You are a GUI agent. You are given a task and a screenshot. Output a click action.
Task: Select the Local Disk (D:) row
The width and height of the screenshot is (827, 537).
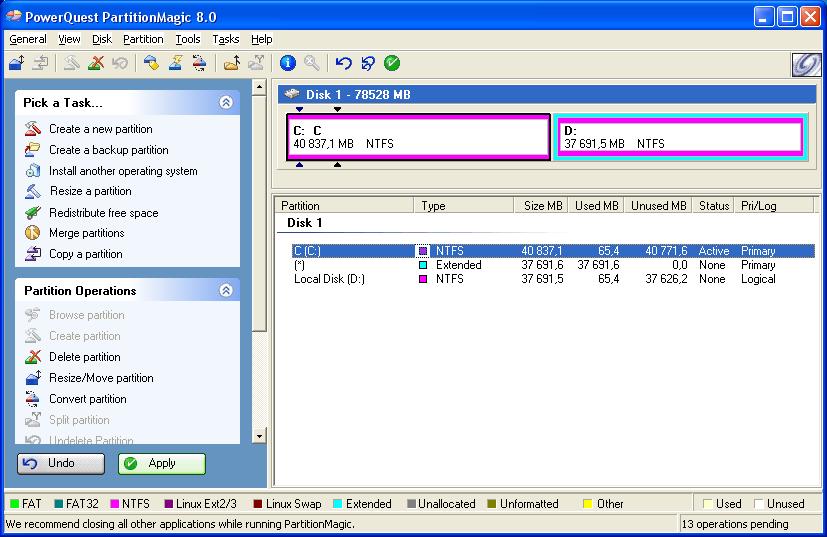553,279
